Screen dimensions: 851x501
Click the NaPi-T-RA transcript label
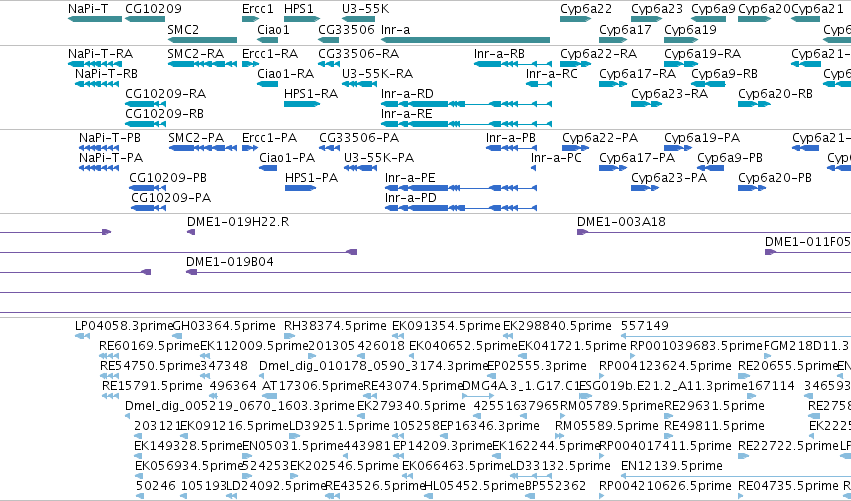100,54
